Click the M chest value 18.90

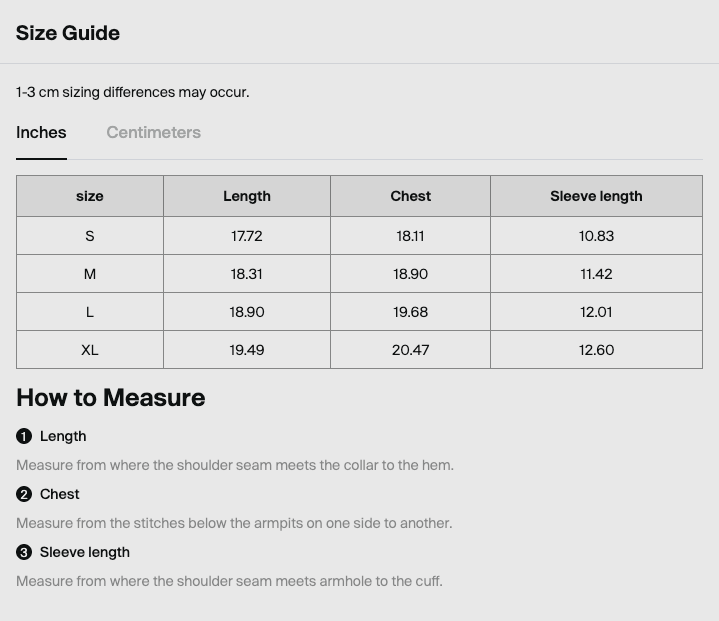pyautogui.click(x=410, y=274)
